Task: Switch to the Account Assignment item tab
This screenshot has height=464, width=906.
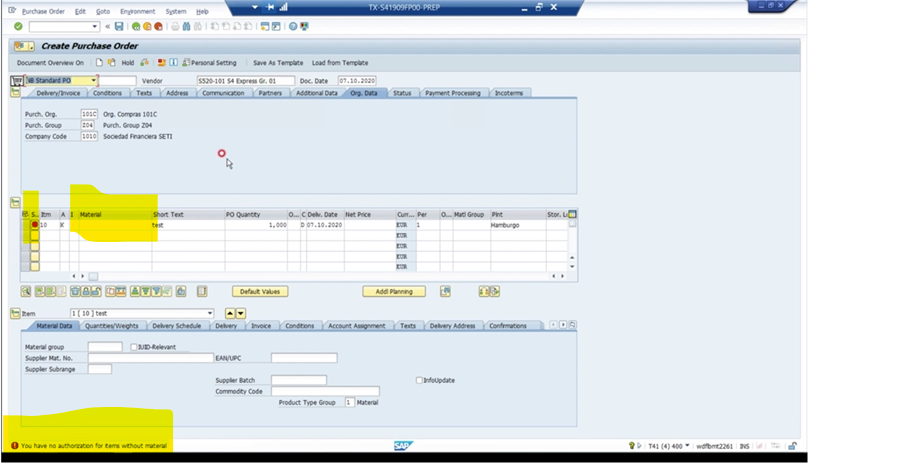Action: click(357, 326)
